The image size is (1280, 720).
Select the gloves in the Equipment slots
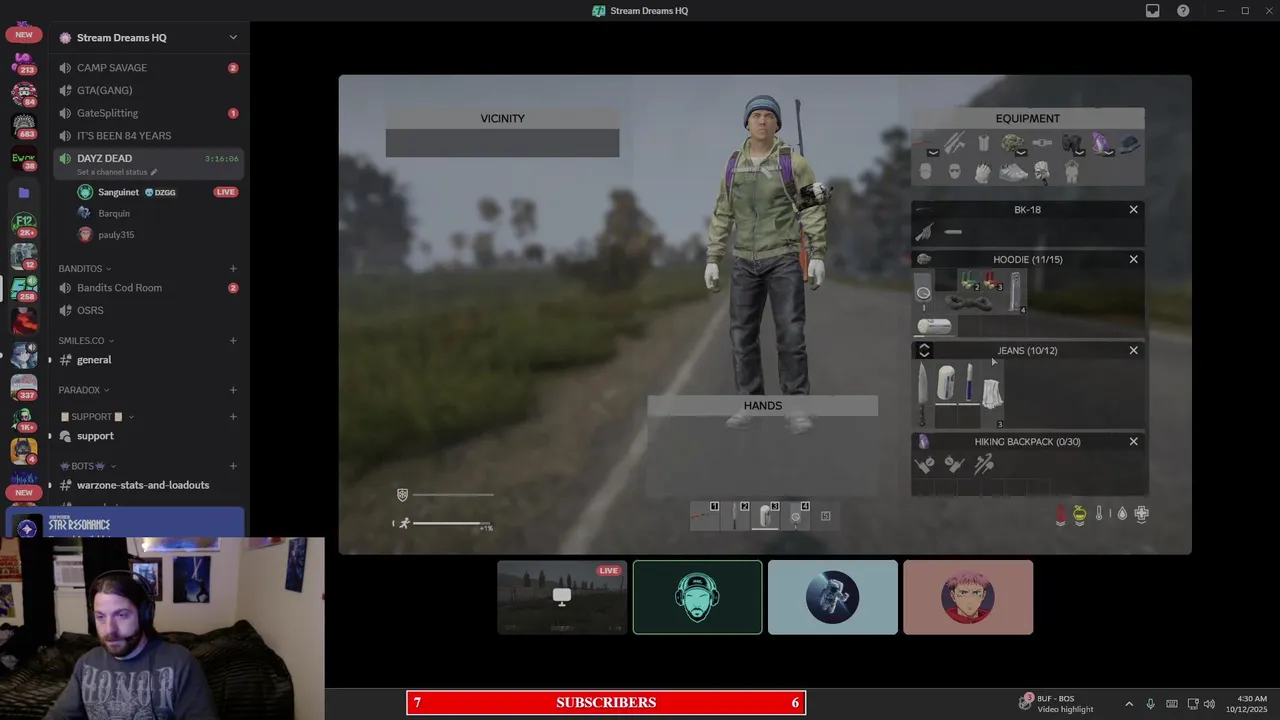tap(983, 172)
